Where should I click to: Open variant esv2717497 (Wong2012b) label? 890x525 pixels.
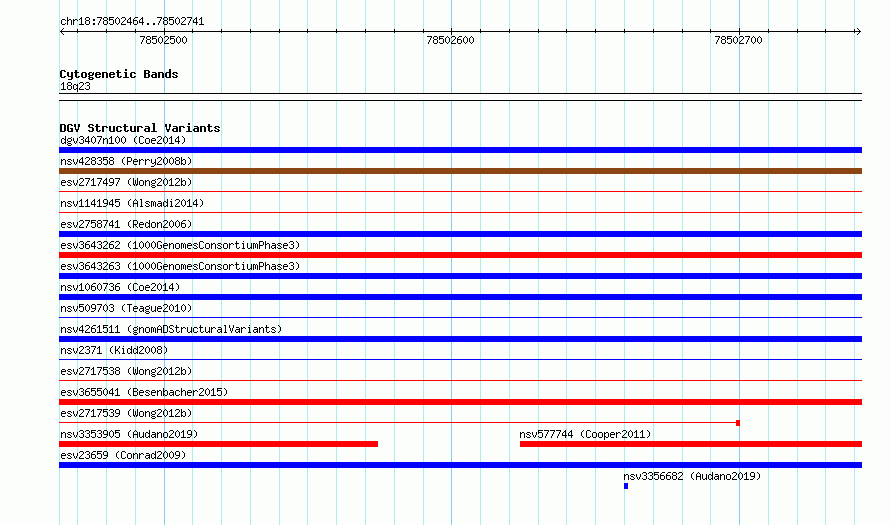[126, 182]
